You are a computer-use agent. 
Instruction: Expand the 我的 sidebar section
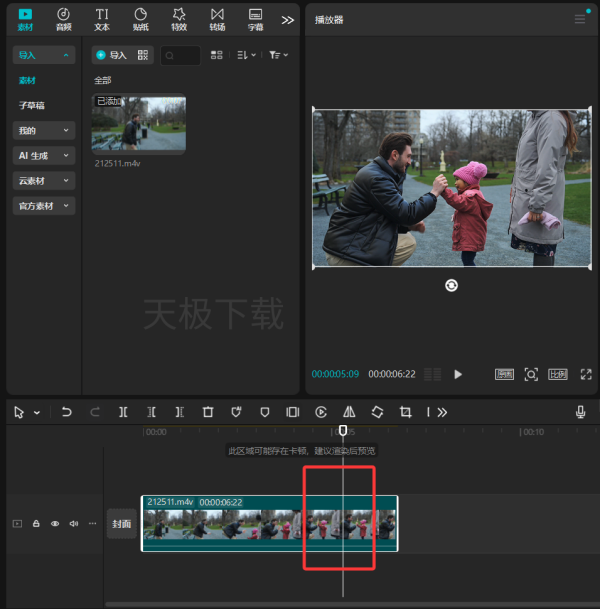click(x=44, y=130)
